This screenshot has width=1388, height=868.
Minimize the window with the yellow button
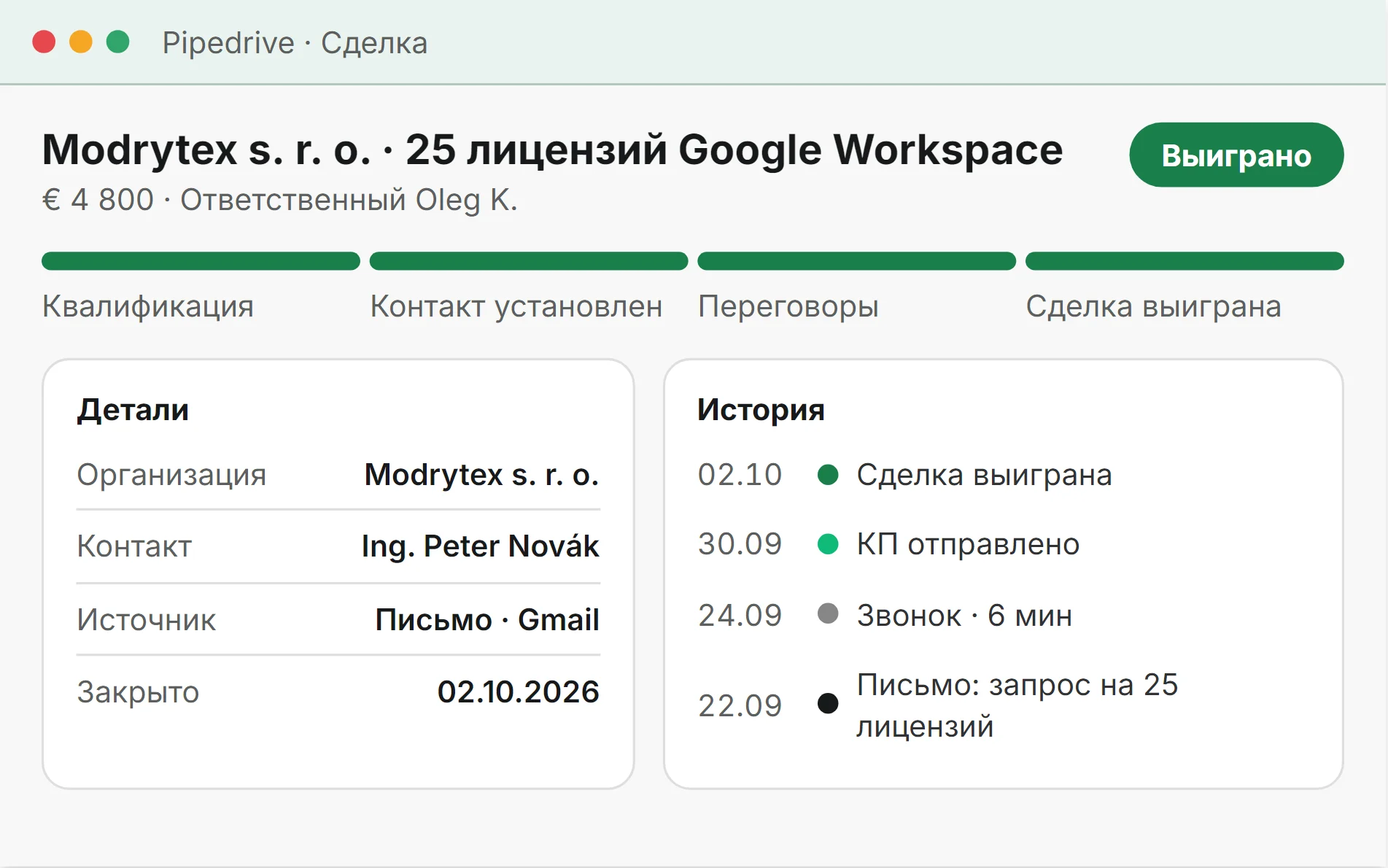point(81,42)
